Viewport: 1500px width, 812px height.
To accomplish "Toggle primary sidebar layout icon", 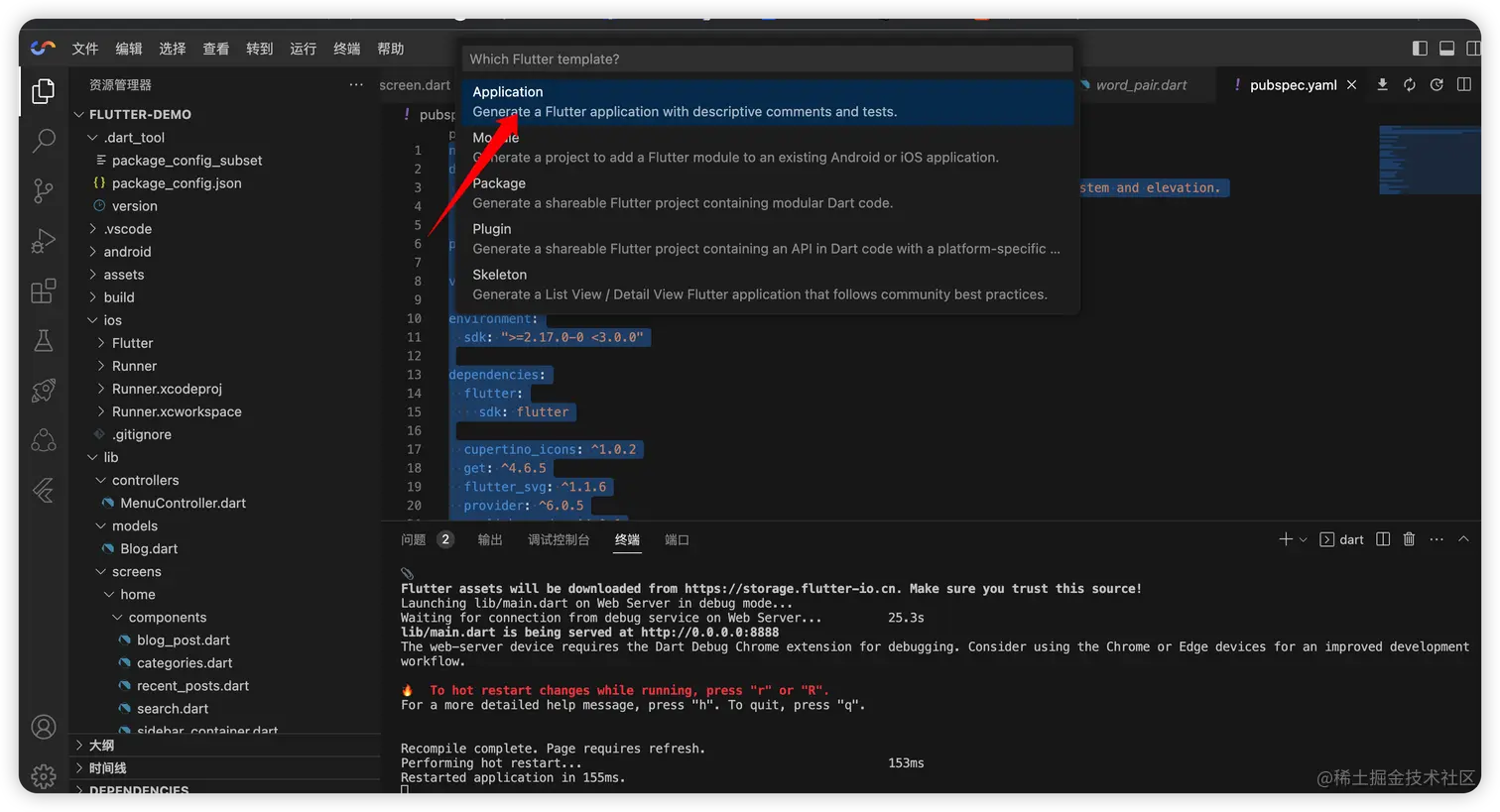I will point(1420,49).
